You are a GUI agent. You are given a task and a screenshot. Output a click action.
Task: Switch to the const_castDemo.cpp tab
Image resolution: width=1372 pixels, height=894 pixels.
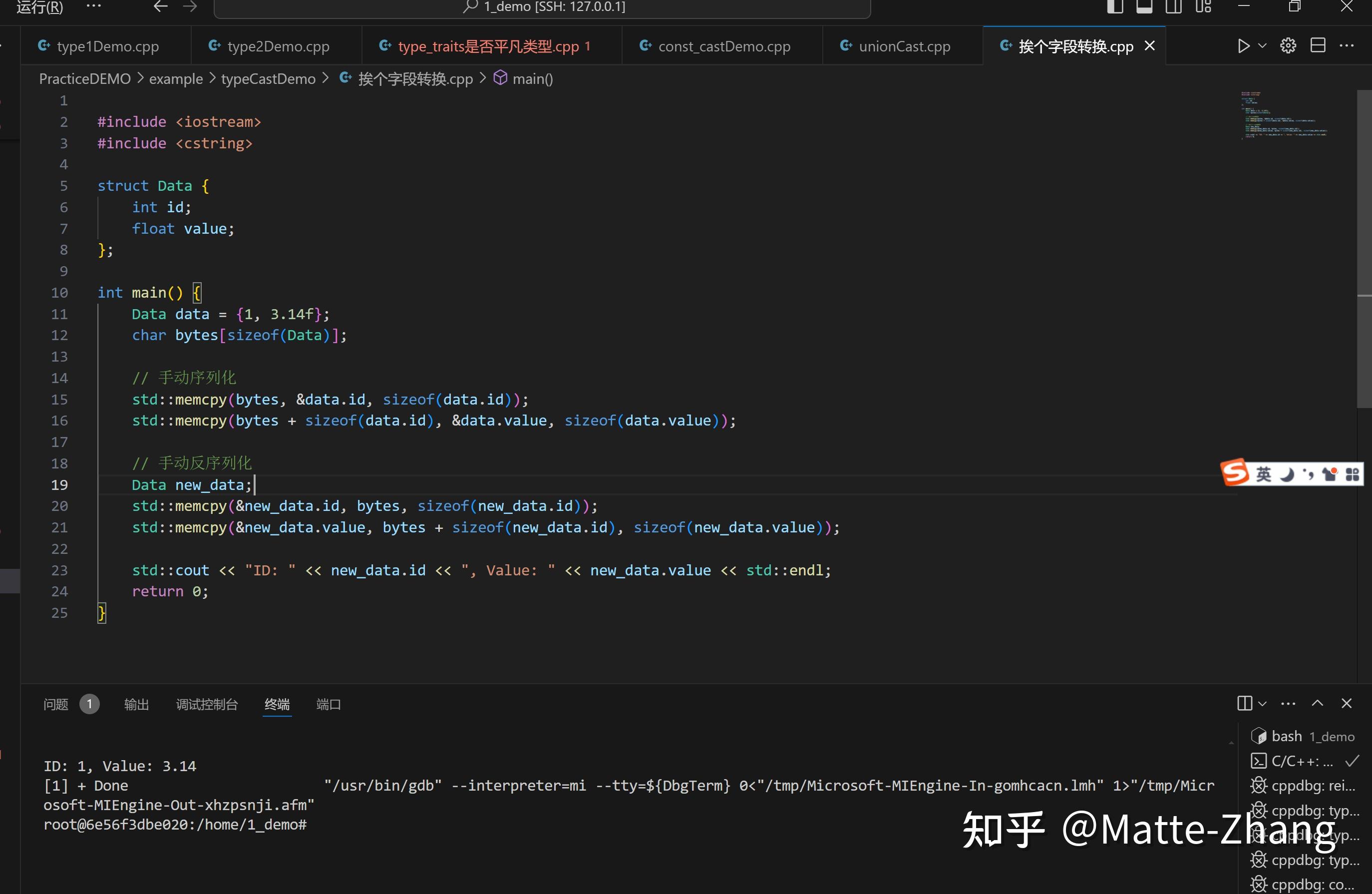coord(723,45)
